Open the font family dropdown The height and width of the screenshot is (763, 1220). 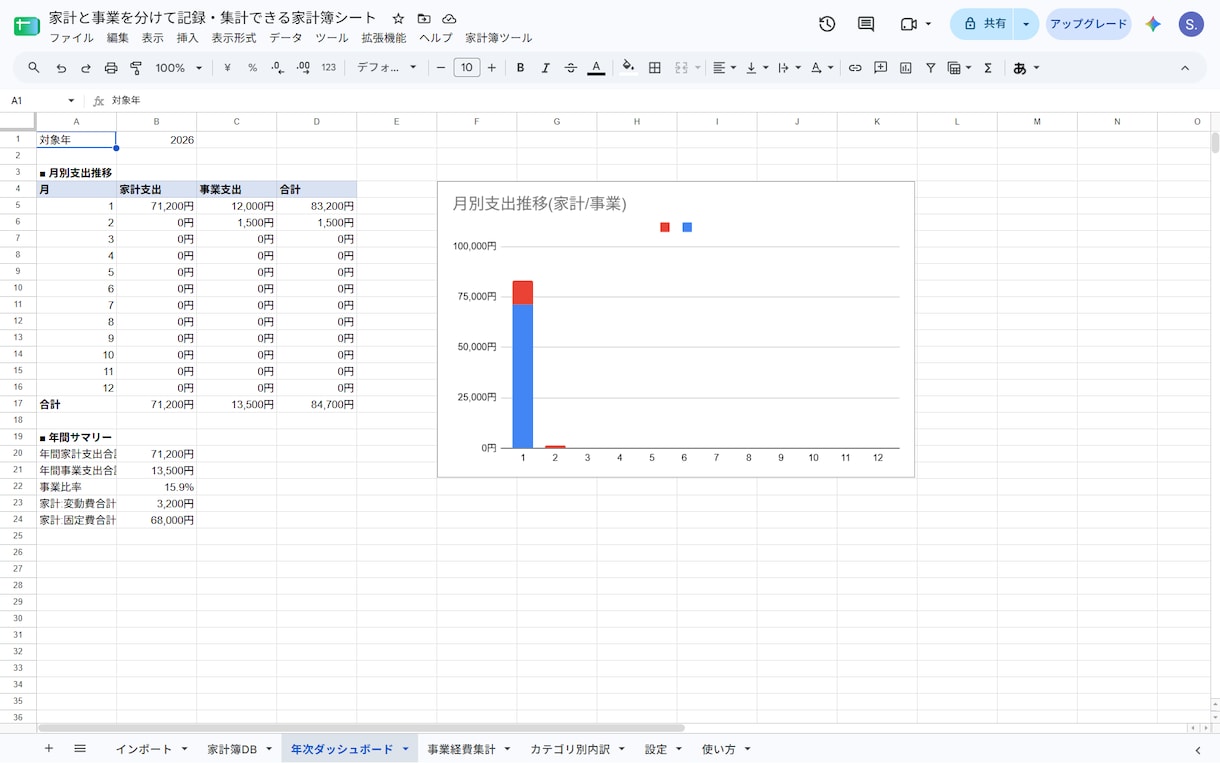coord(387,68)
